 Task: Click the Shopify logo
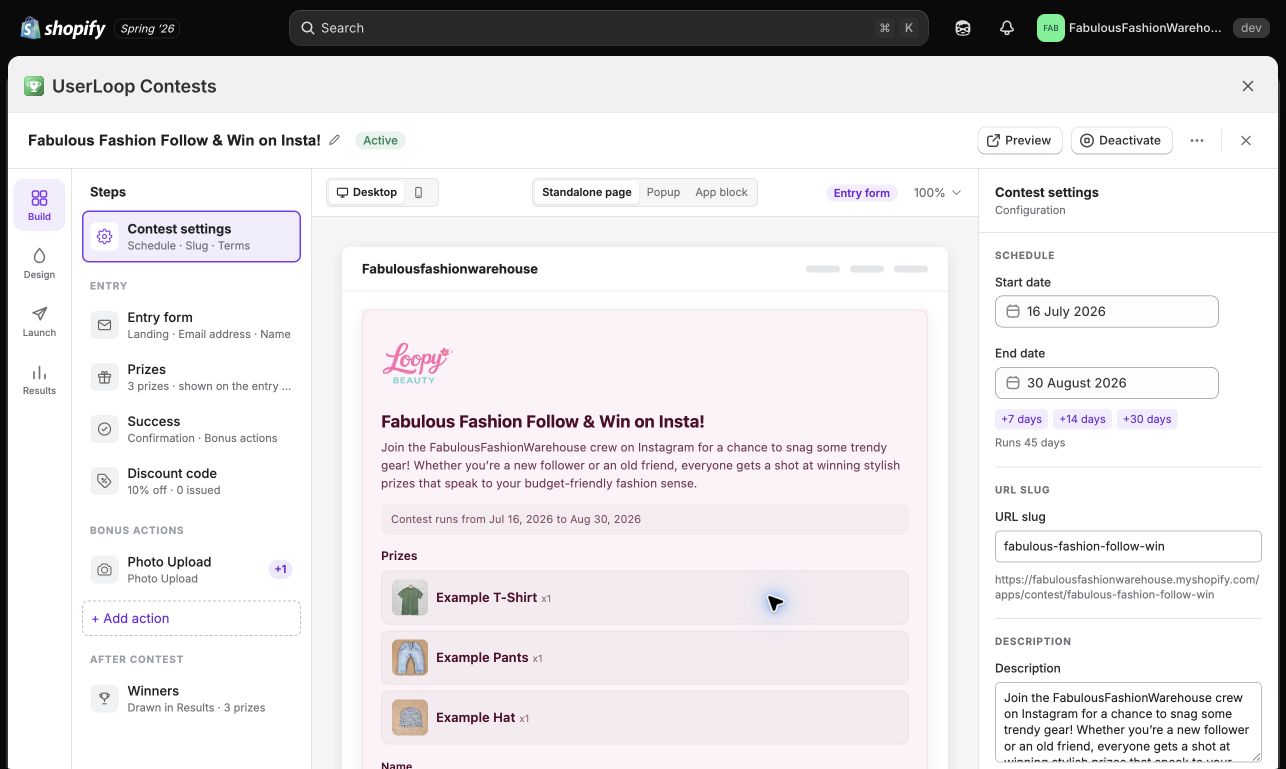point(63,28)
